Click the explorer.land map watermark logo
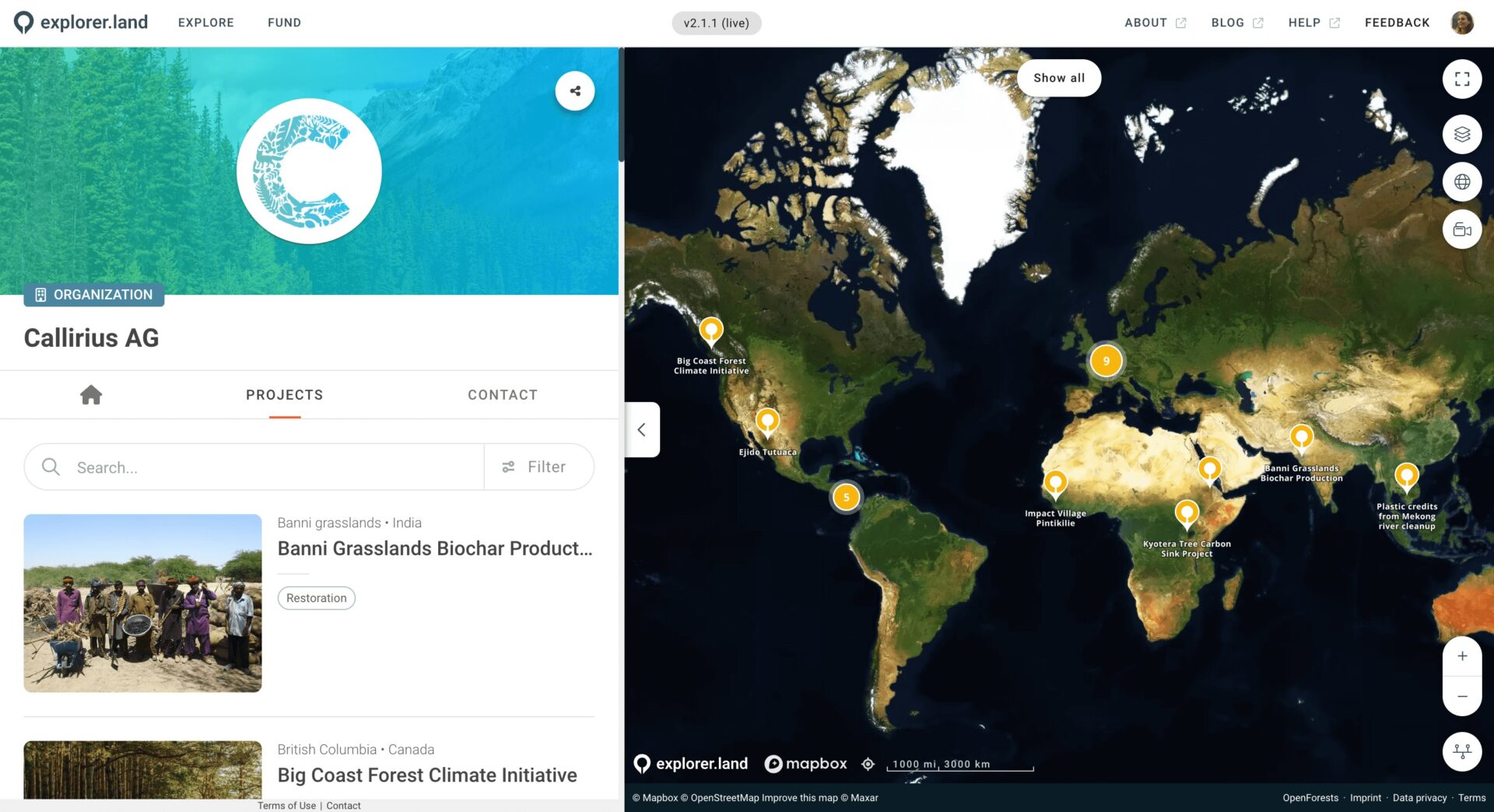1494x812 pixels. (x=691, y=764)
